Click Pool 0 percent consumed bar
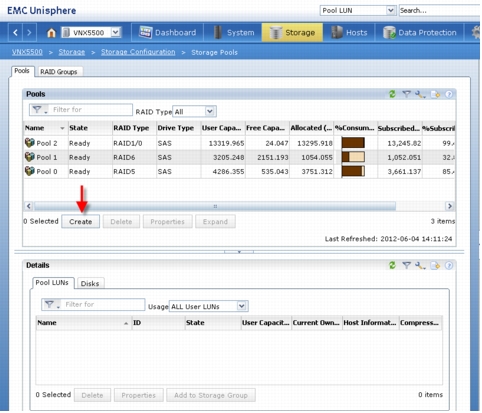482x413 pixels. pyautogui.click(x=353, y=171)
